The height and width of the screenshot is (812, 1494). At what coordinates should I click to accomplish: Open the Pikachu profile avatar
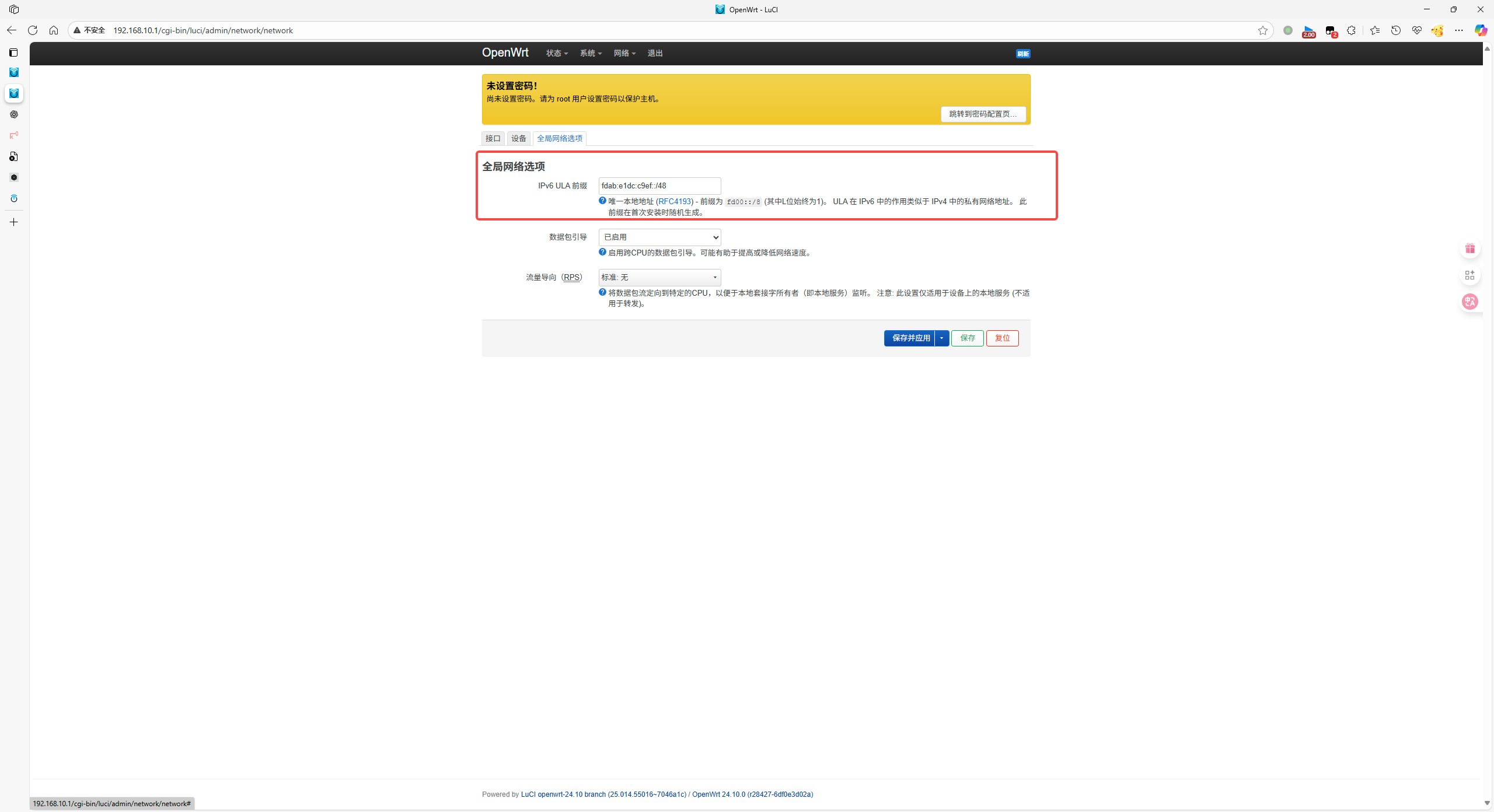(x=1437, y=30)
